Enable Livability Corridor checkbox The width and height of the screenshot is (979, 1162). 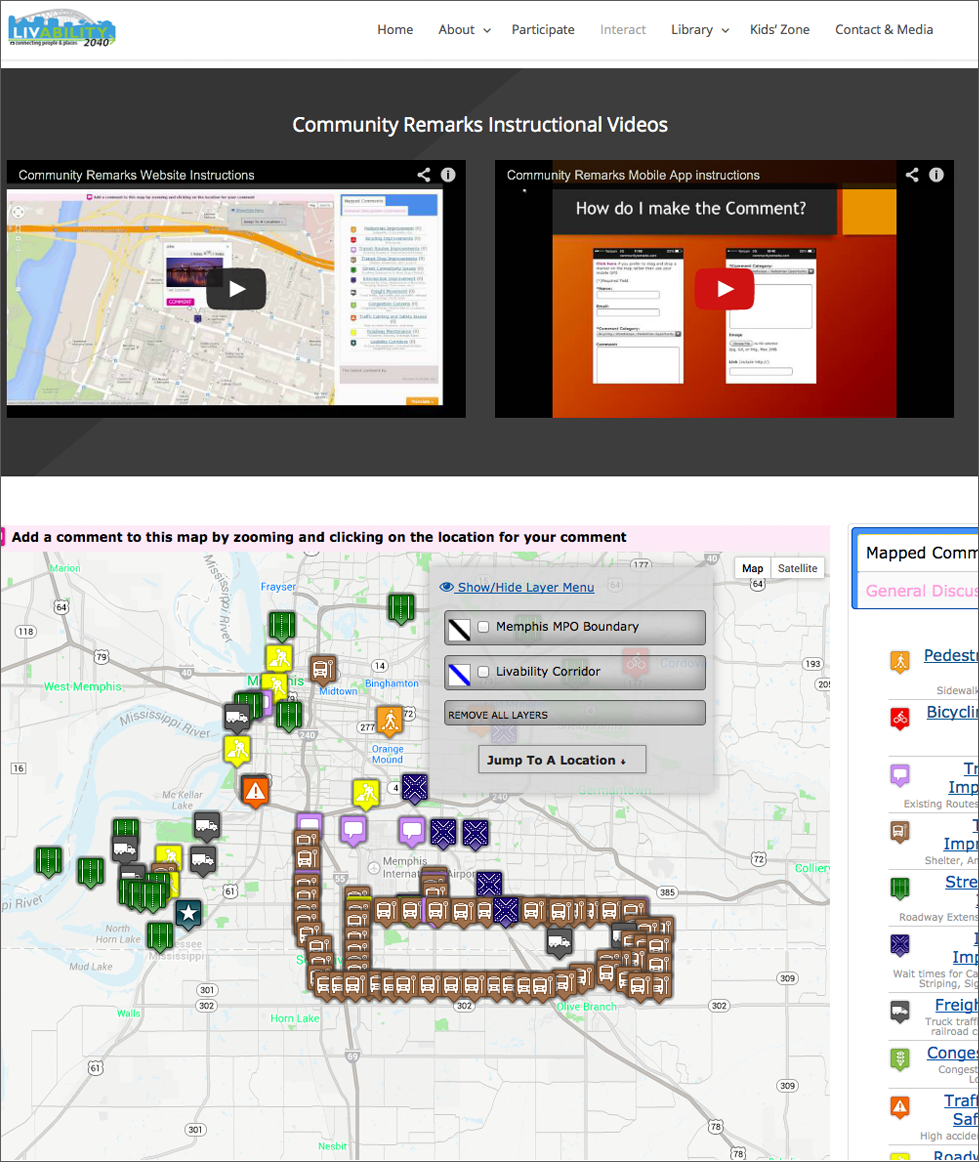483,671
